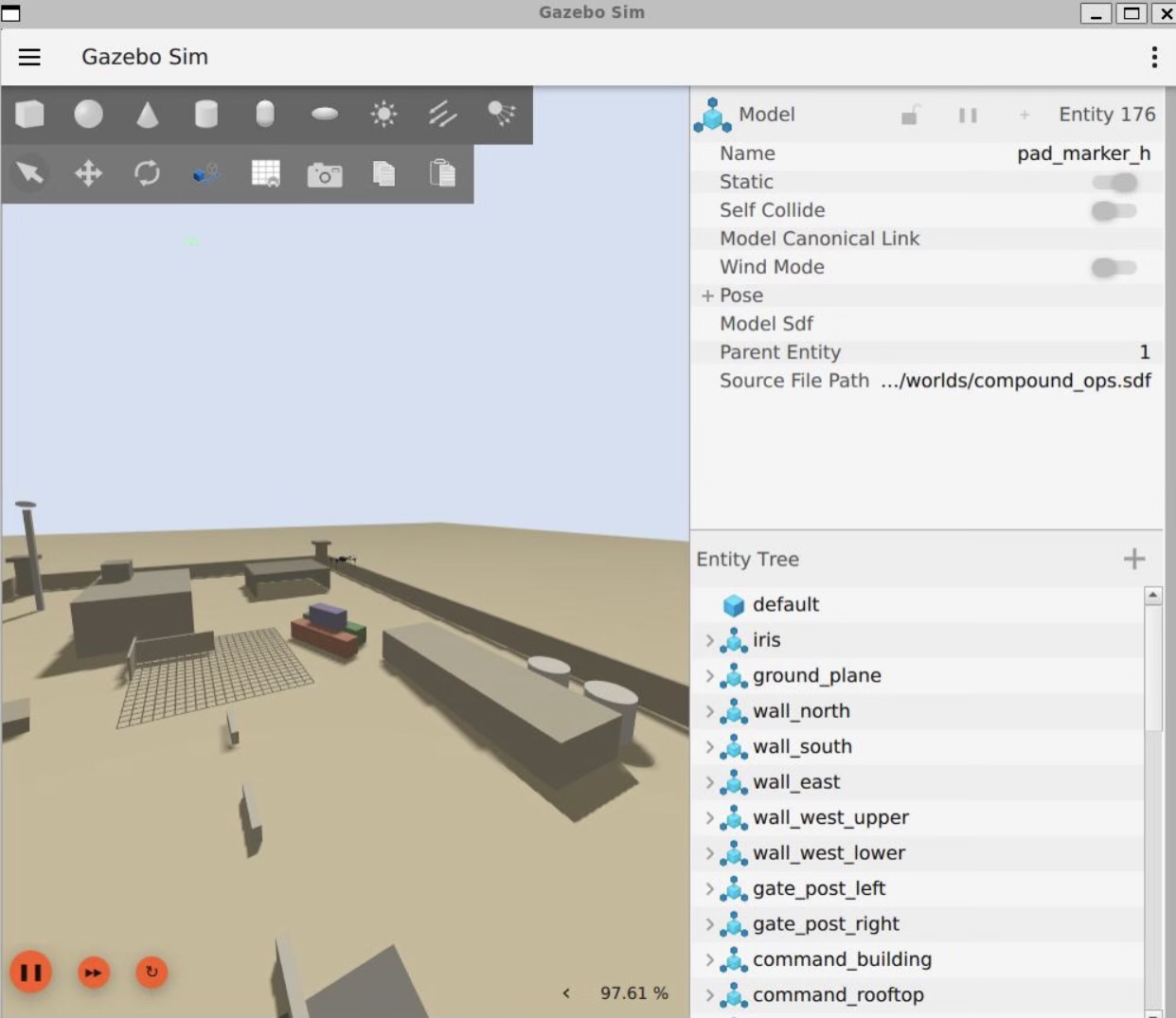Screen dimensions: 1176x1018
Task: Click the Model Sdf row
Action: point(928,324)
